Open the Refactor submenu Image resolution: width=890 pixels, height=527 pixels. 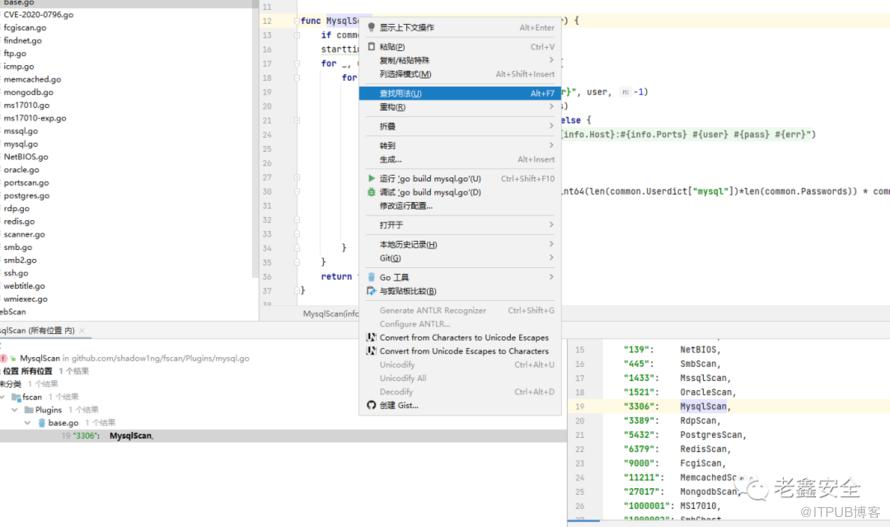pyautogui.click(x=393, y=107)
